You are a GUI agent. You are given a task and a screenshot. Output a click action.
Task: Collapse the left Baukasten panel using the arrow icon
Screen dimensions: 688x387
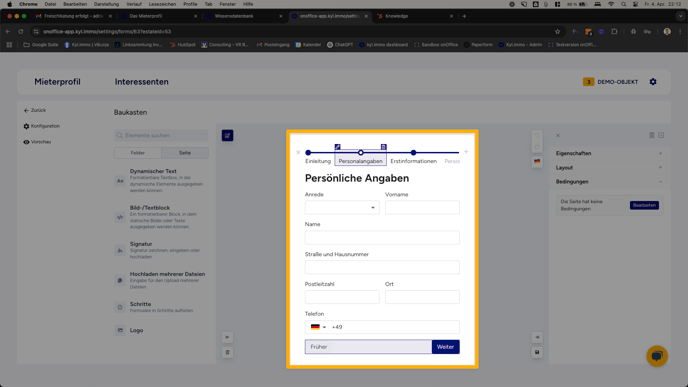point(227,337)
